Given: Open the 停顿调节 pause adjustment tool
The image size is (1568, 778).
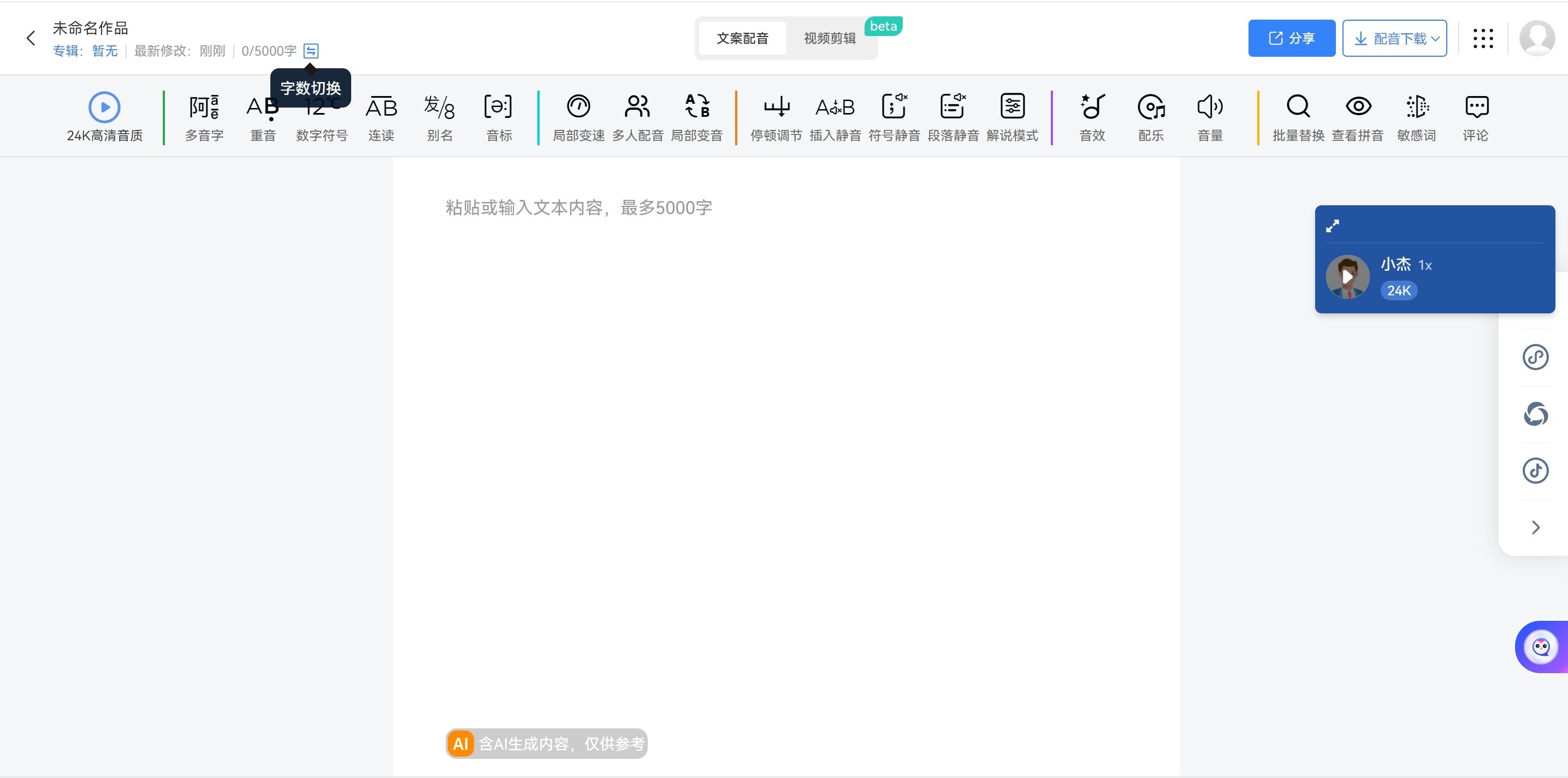Looking at the screenshot, I should tap(777, 117).
